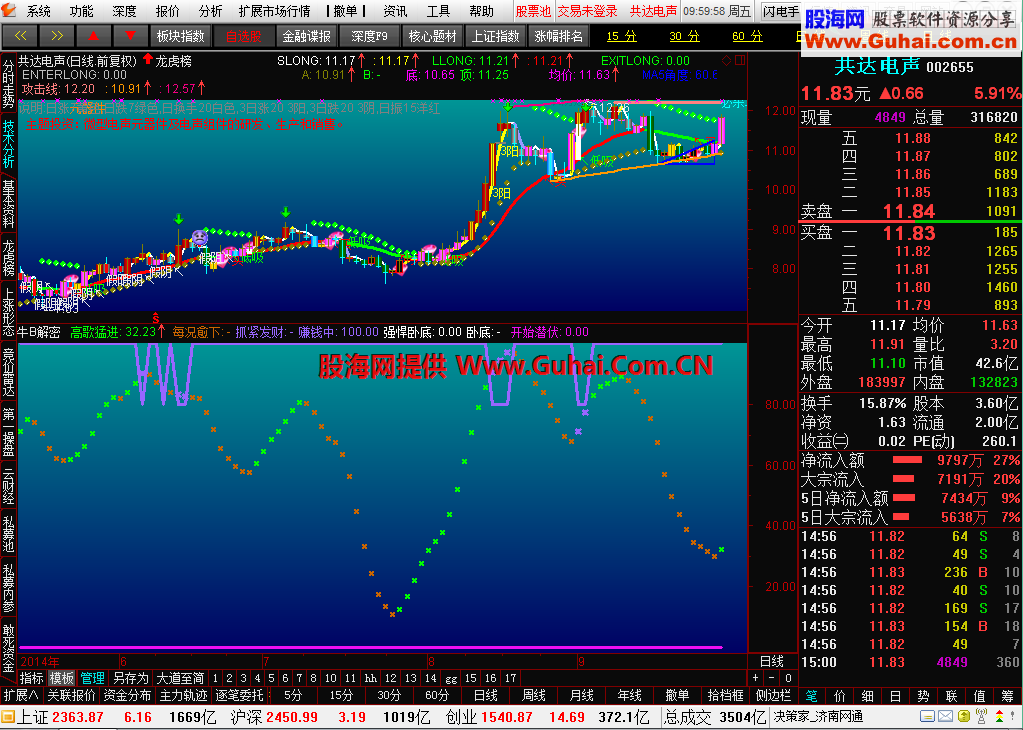
Task: Select the 龙虎榜 side tab
Action: [8, 257]
